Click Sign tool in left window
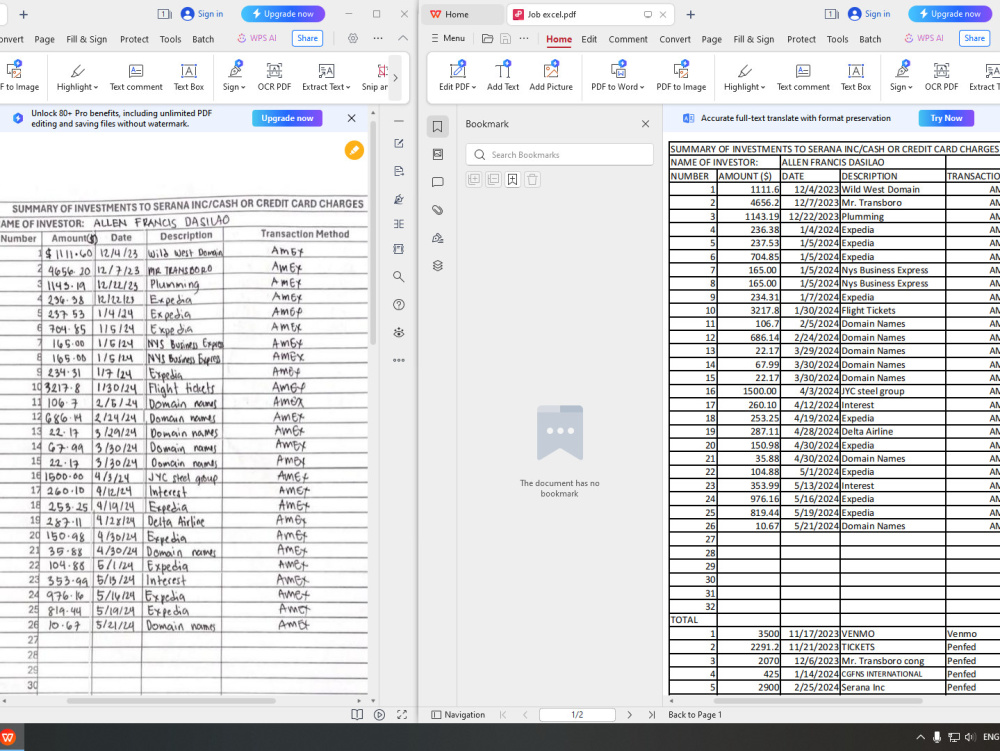 [x=234, y=77]
